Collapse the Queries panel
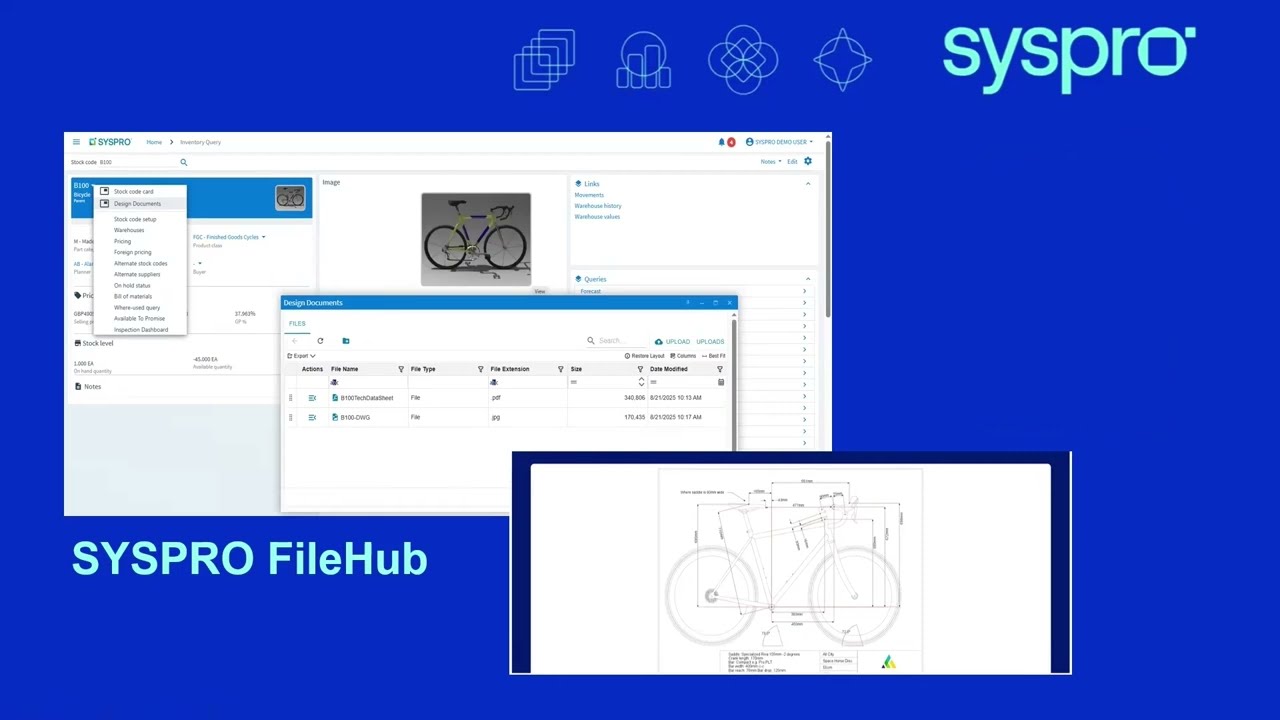 [808, 279]
